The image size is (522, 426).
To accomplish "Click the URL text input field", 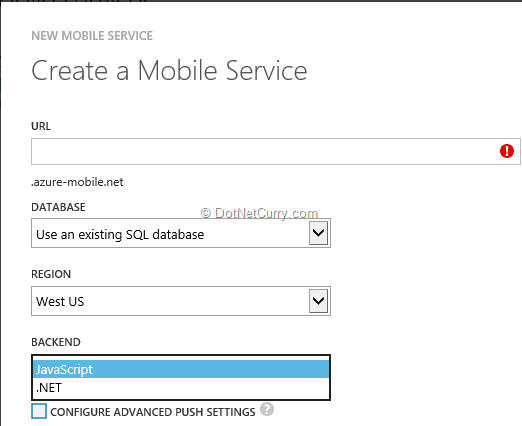I will [276, 152].
